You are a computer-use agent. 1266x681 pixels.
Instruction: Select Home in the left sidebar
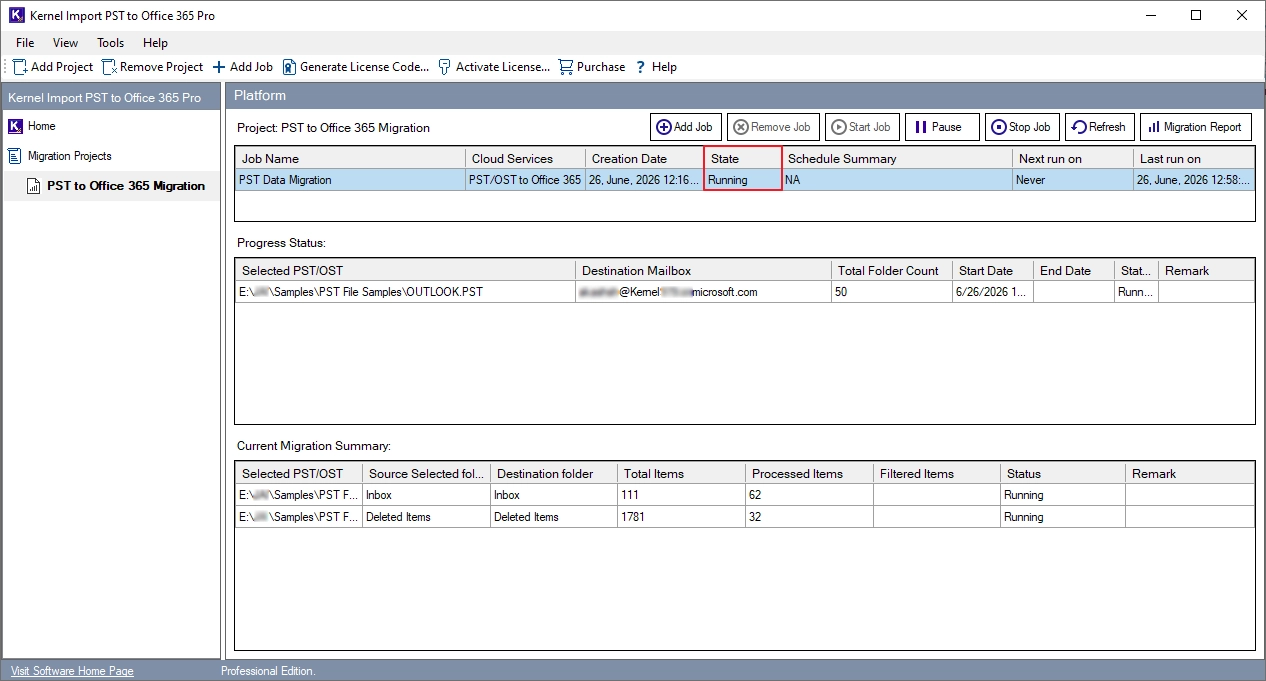(42, 126)
